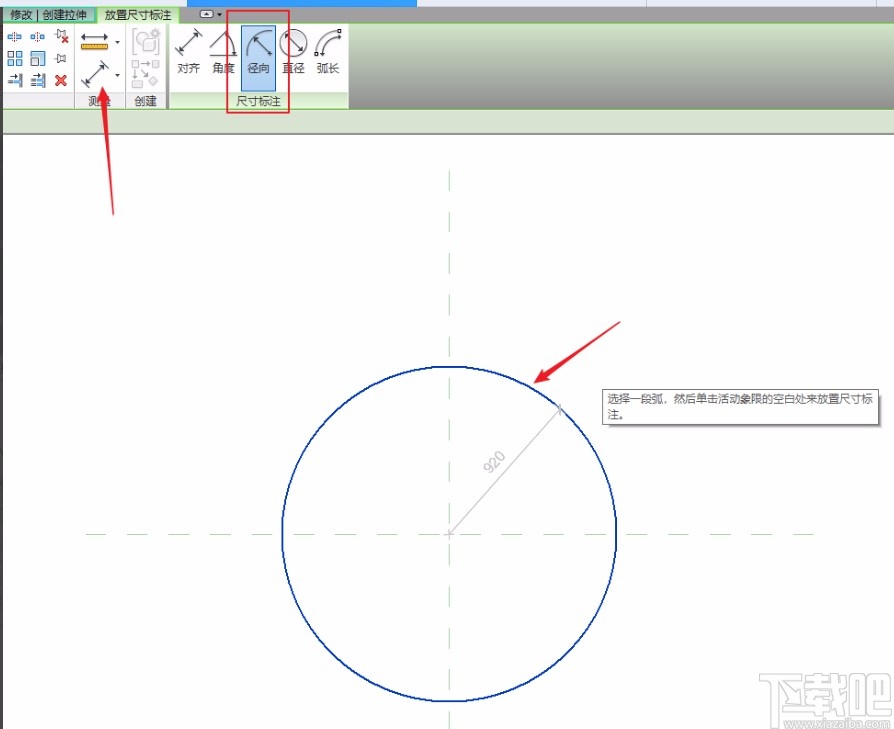Click the 920 radius dimension value
Image resolution: width=894 pixels, height=729 pixels.
tap(494, 462)
